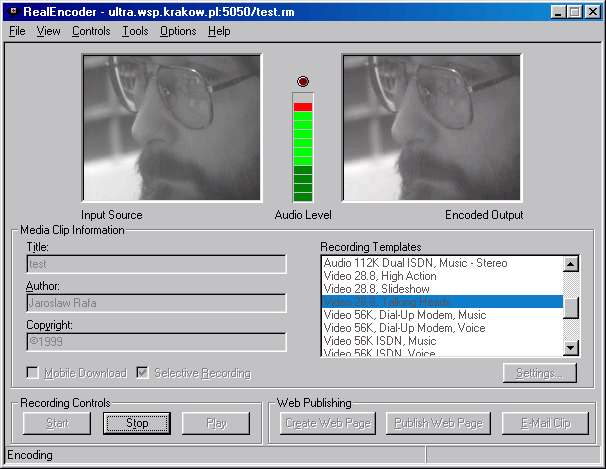This screenshot has height=469, width=606.
Task: Click the Publish Web Page button
Action: pos(439,423)
